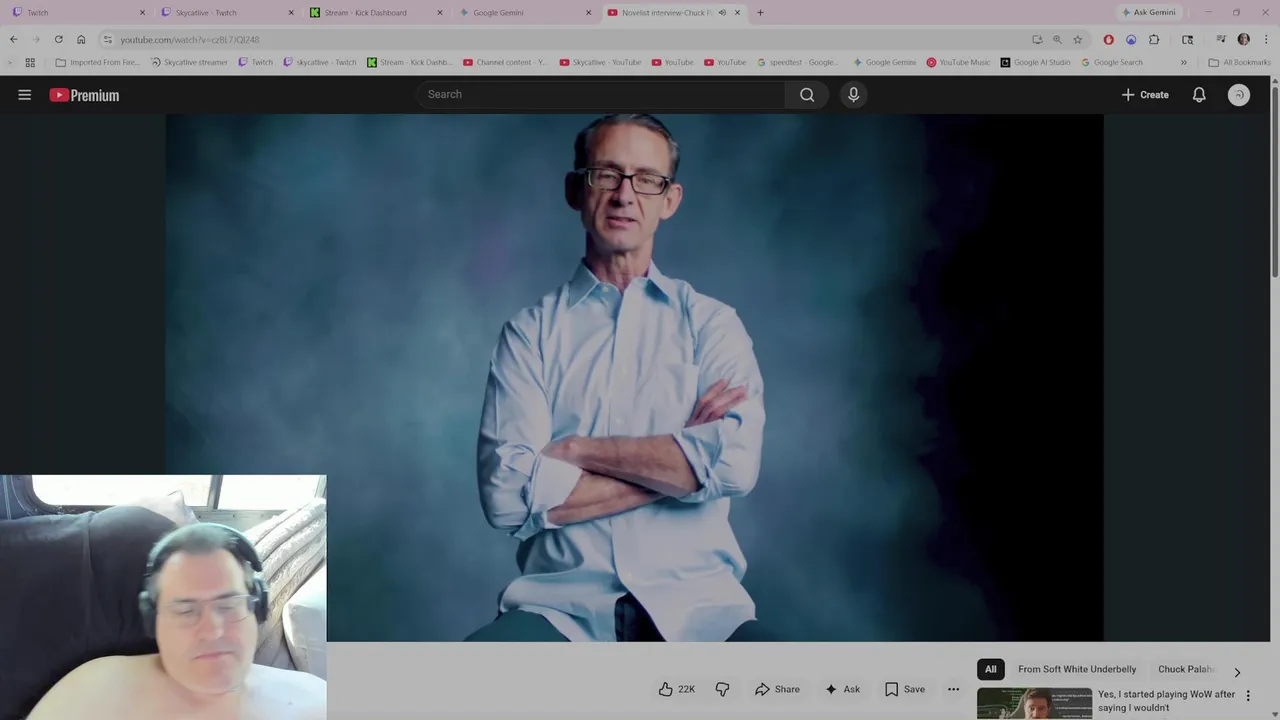Open options for the WoW video suggestion
Screen dimensions: 1280x720
1247,695
